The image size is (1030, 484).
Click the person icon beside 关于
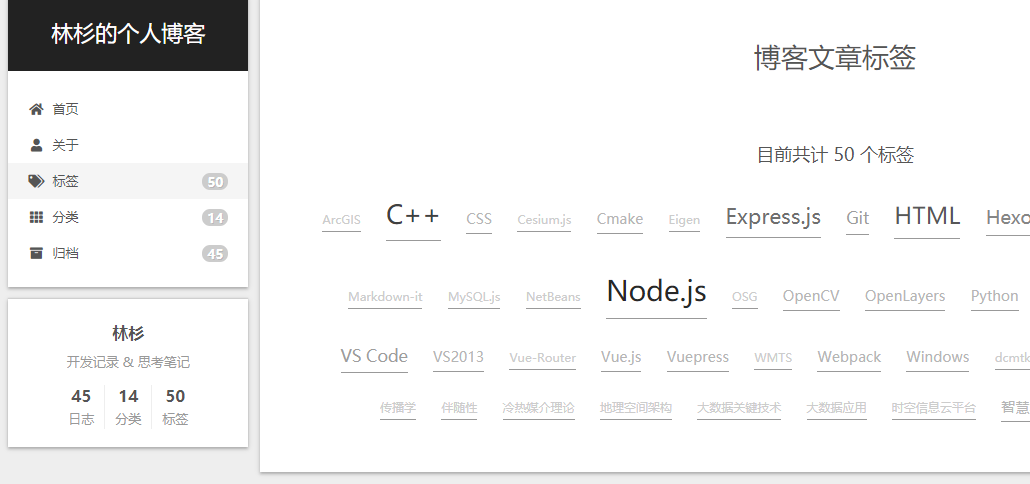point(36,145)
